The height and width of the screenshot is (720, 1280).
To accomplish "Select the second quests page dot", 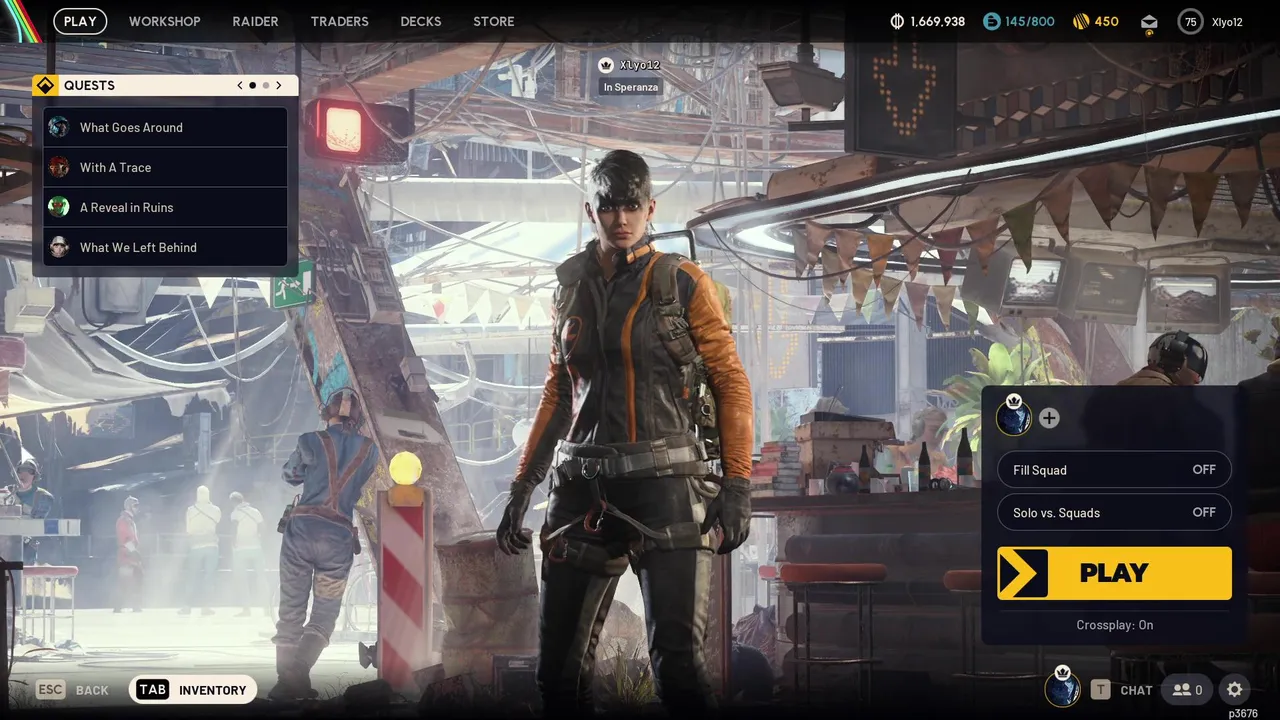I will [x=265, y=85].
